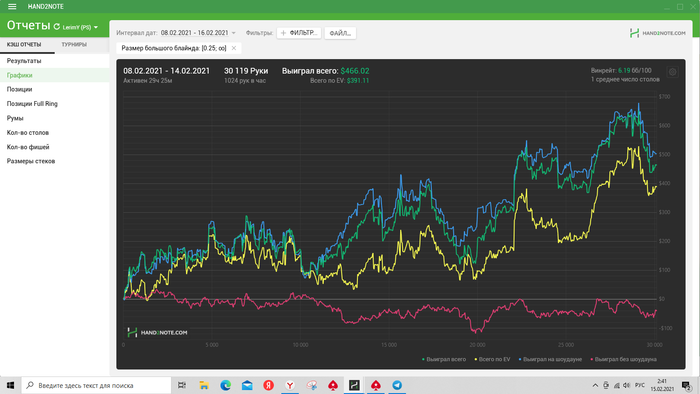Image resolution: width=700 pixels, height=394 pixels.
Task: Show hidden system tray icons chevron
Action: click(x=595, y=385)
